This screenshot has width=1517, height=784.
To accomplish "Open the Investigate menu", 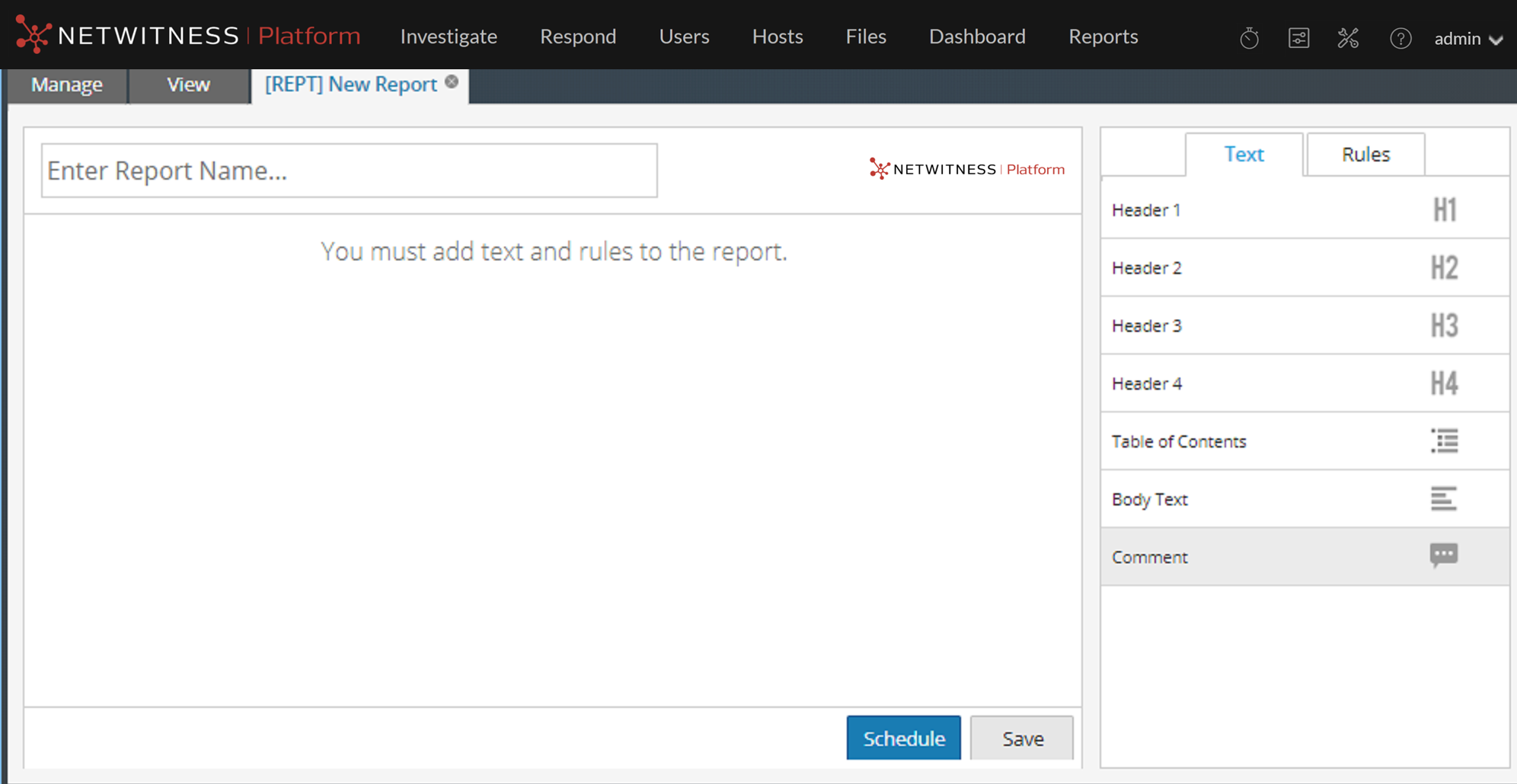I will (x=449, y=37).
